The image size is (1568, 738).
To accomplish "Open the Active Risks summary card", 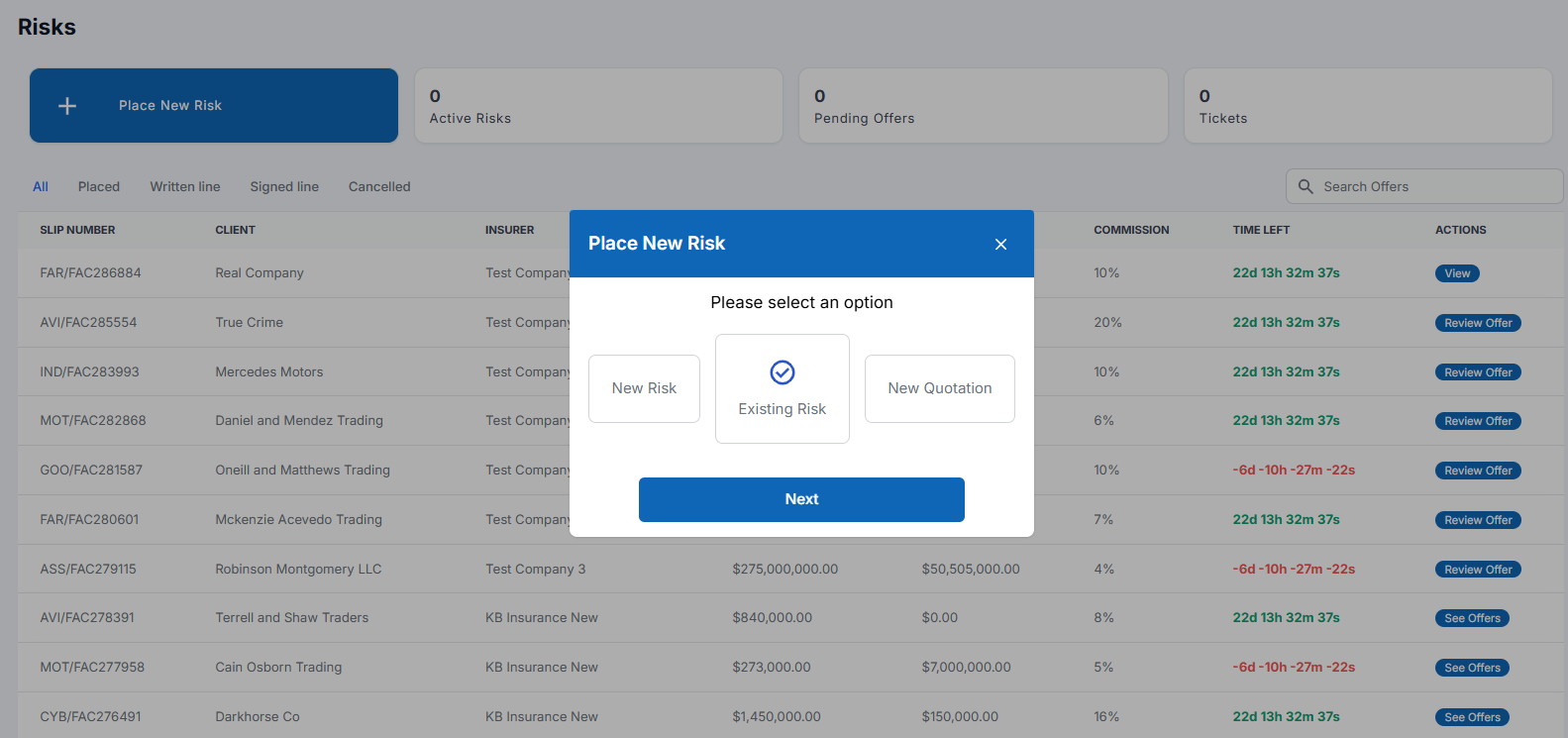I will [598, 106].
